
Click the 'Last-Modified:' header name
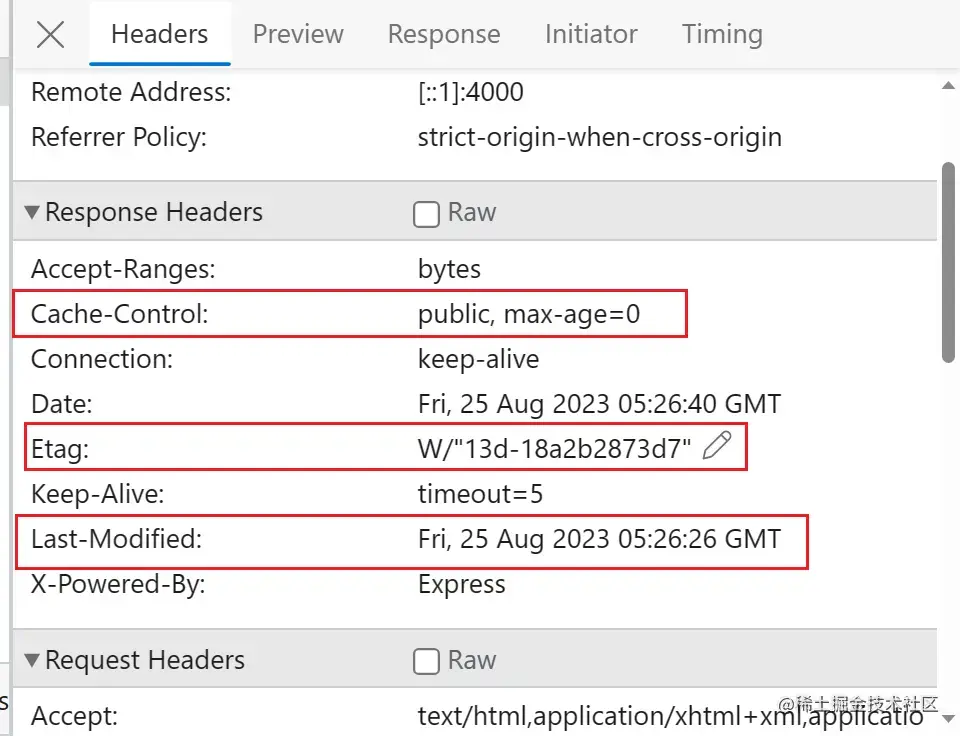click(x=116, y=539)
